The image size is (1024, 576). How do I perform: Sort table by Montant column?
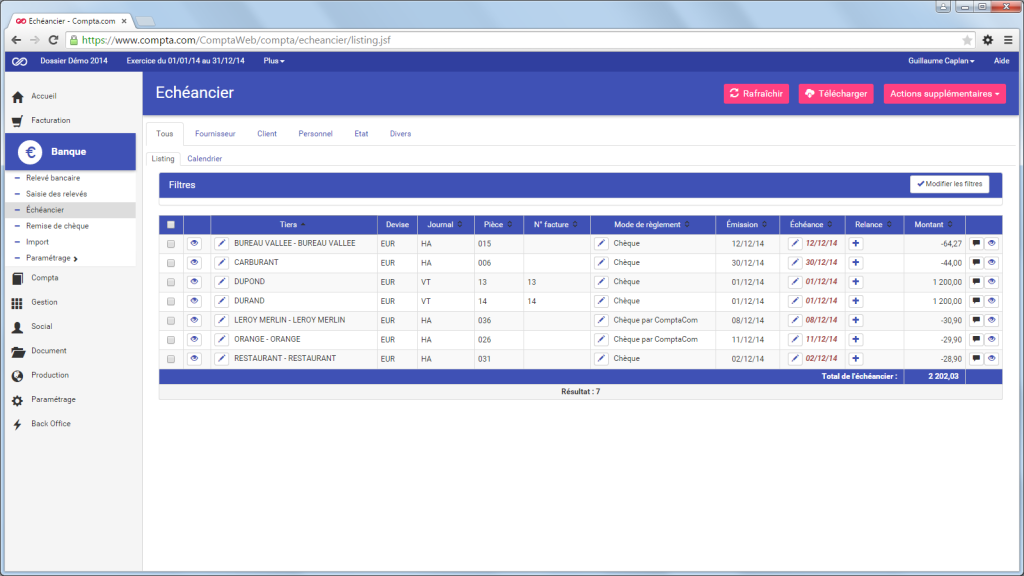(x=933, y=225)
